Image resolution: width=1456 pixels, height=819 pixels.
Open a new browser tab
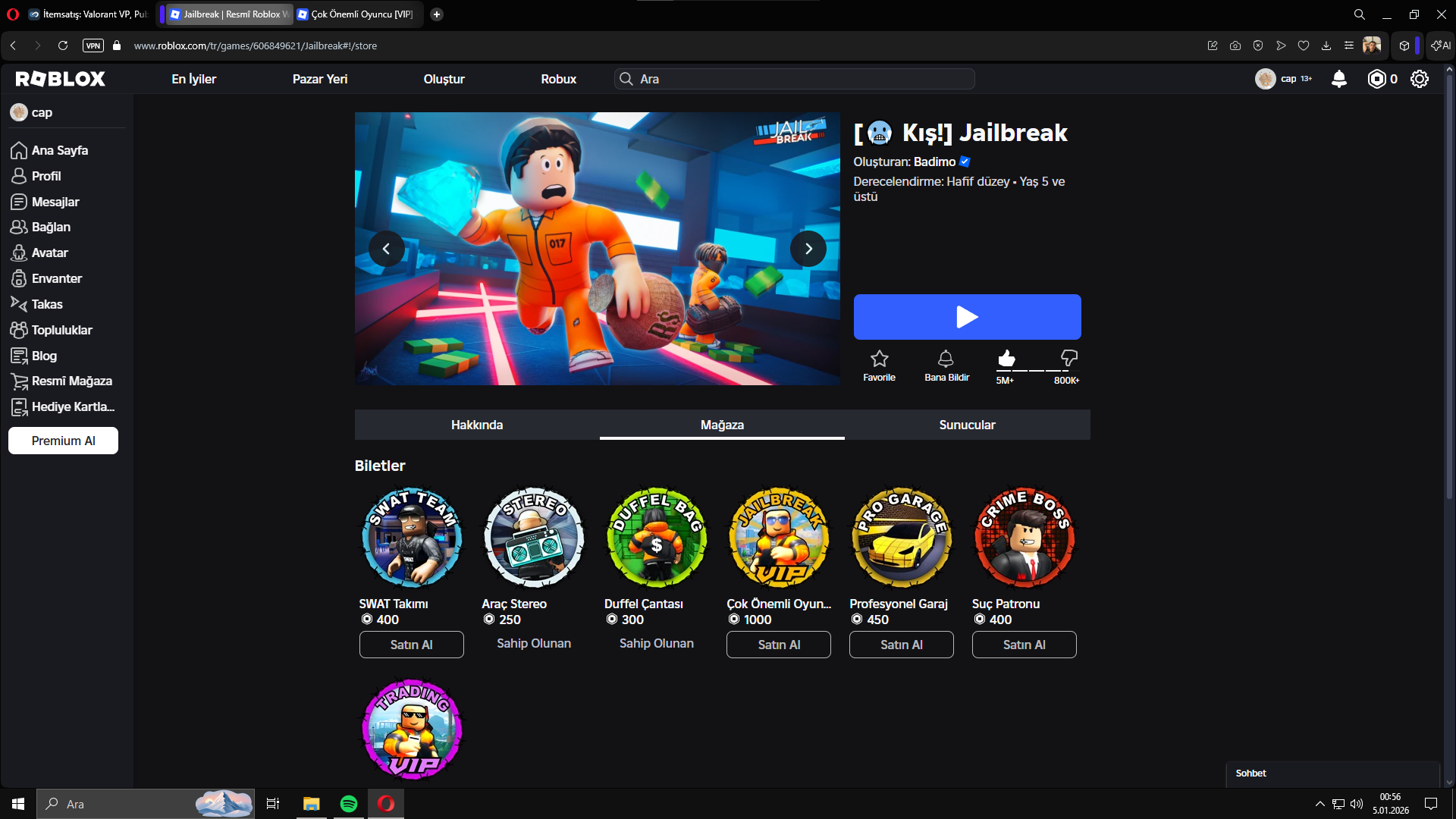pos(437,14)
